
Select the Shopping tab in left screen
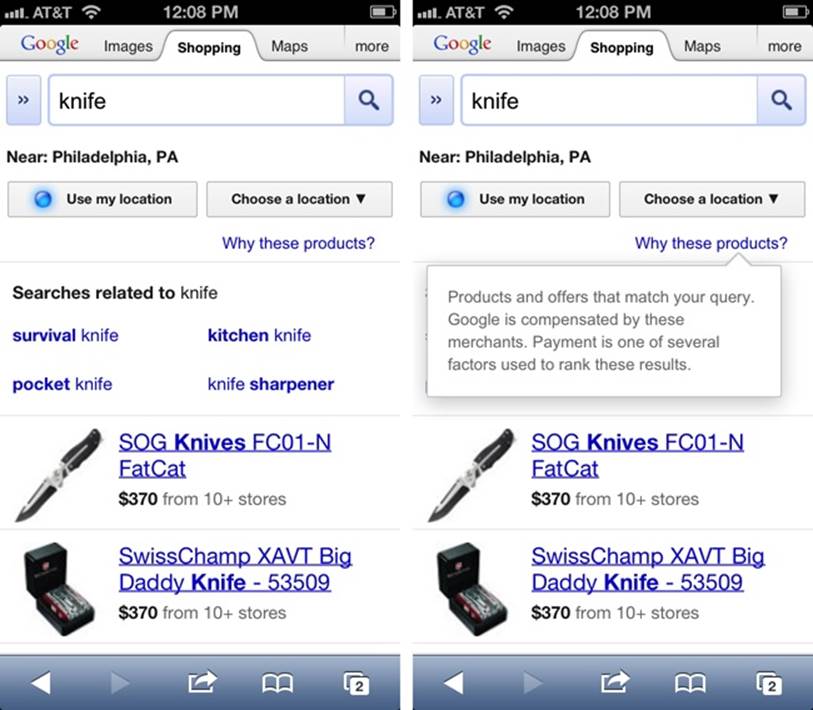coord(209,47)
